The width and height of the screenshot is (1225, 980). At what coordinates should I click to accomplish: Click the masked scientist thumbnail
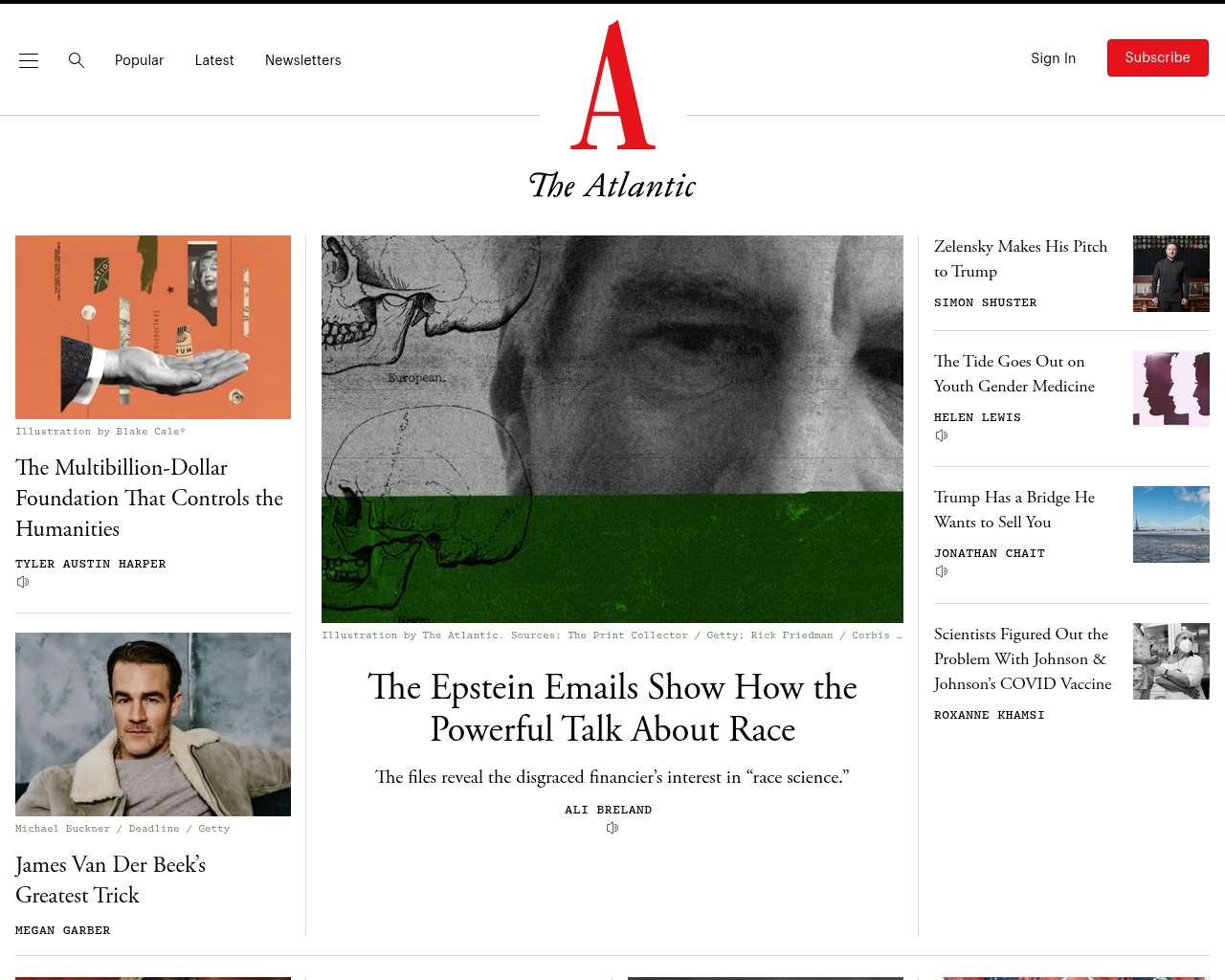click(1171, 661)
